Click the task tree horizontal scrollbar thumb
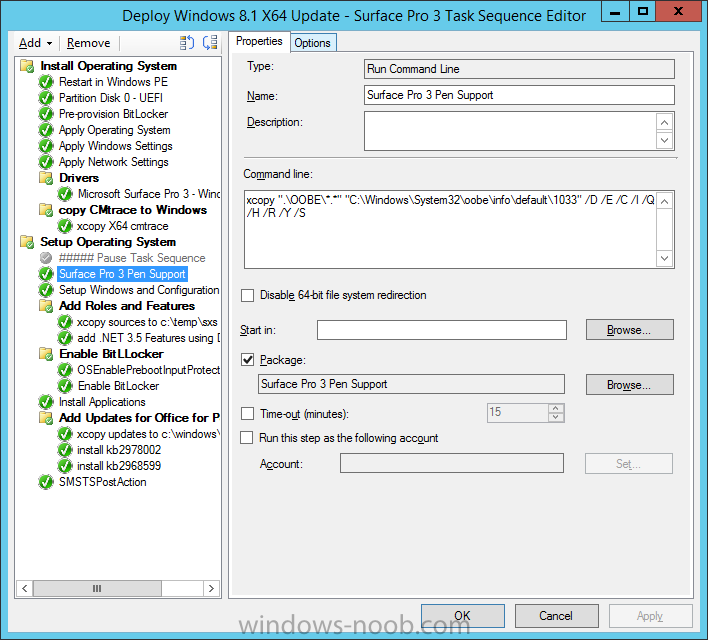708x640 pixels. pyautogui.click(x=97, y=589)
